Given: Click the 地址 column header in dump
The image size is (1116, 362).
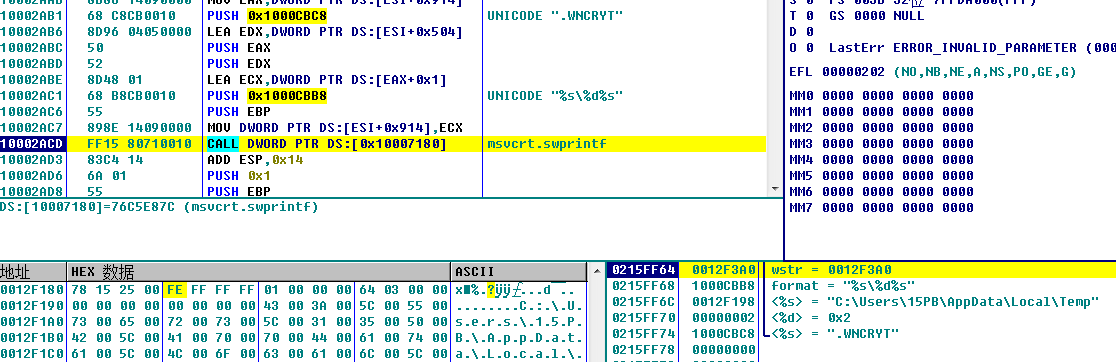Looking at the screenshot, I should [33, 272].
